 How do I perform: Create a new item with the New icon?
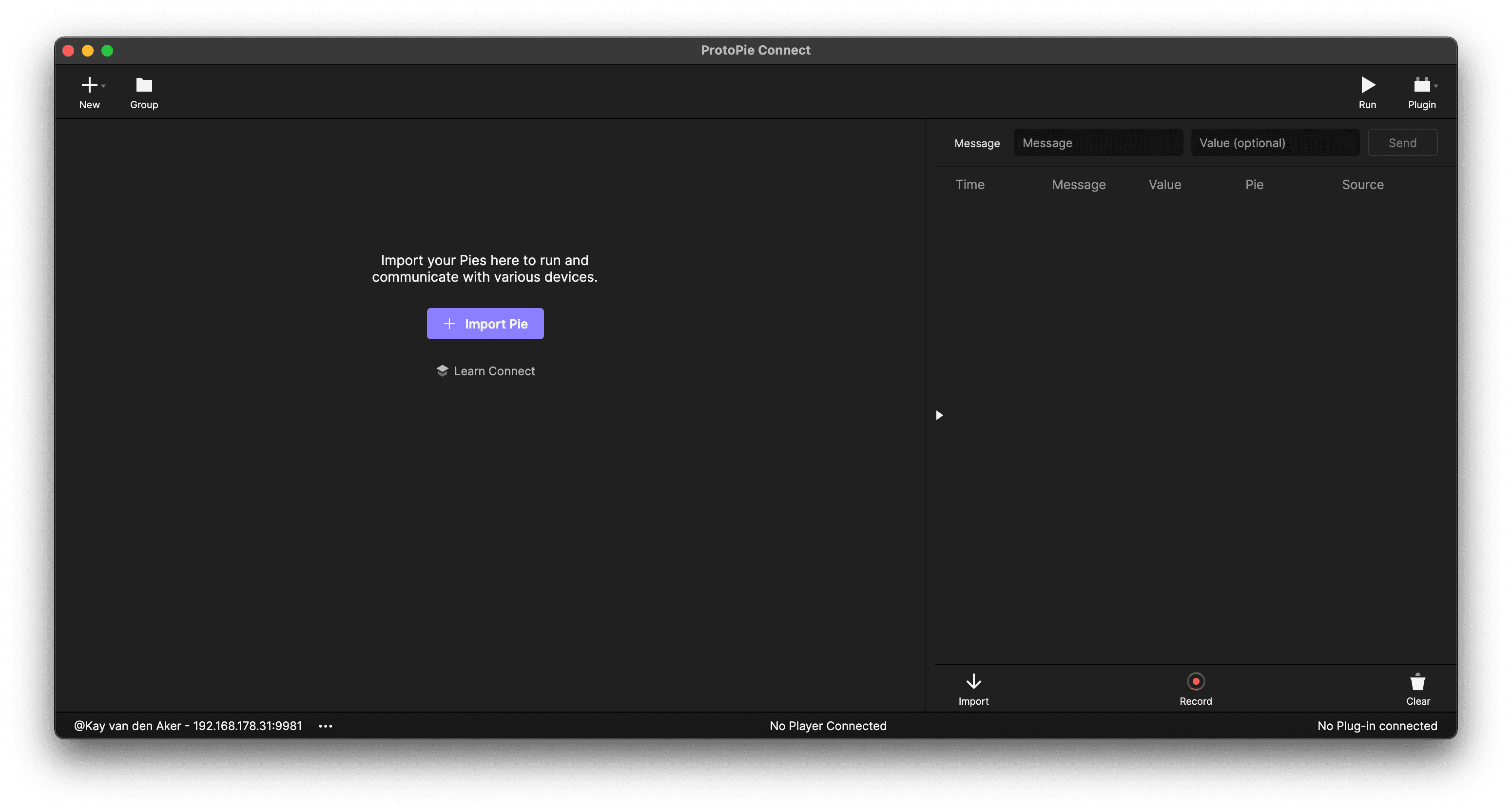(89, 84)
